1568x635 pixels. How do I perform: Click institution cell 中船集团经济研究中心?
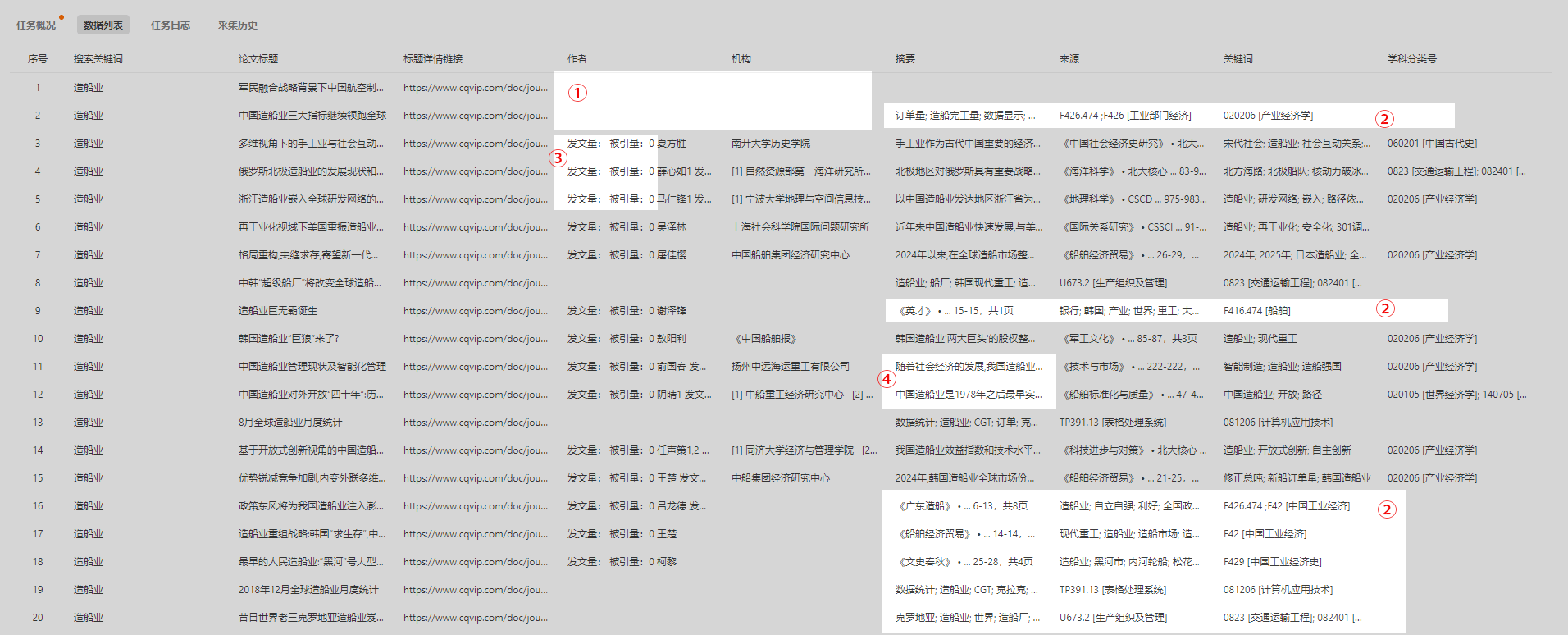tap(781, 478)
